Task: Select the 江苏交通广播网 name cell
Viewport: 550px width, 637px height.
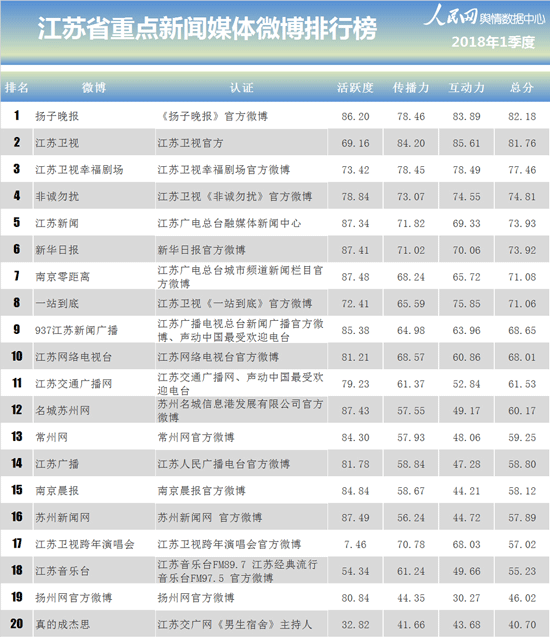Action: (93, 384)
